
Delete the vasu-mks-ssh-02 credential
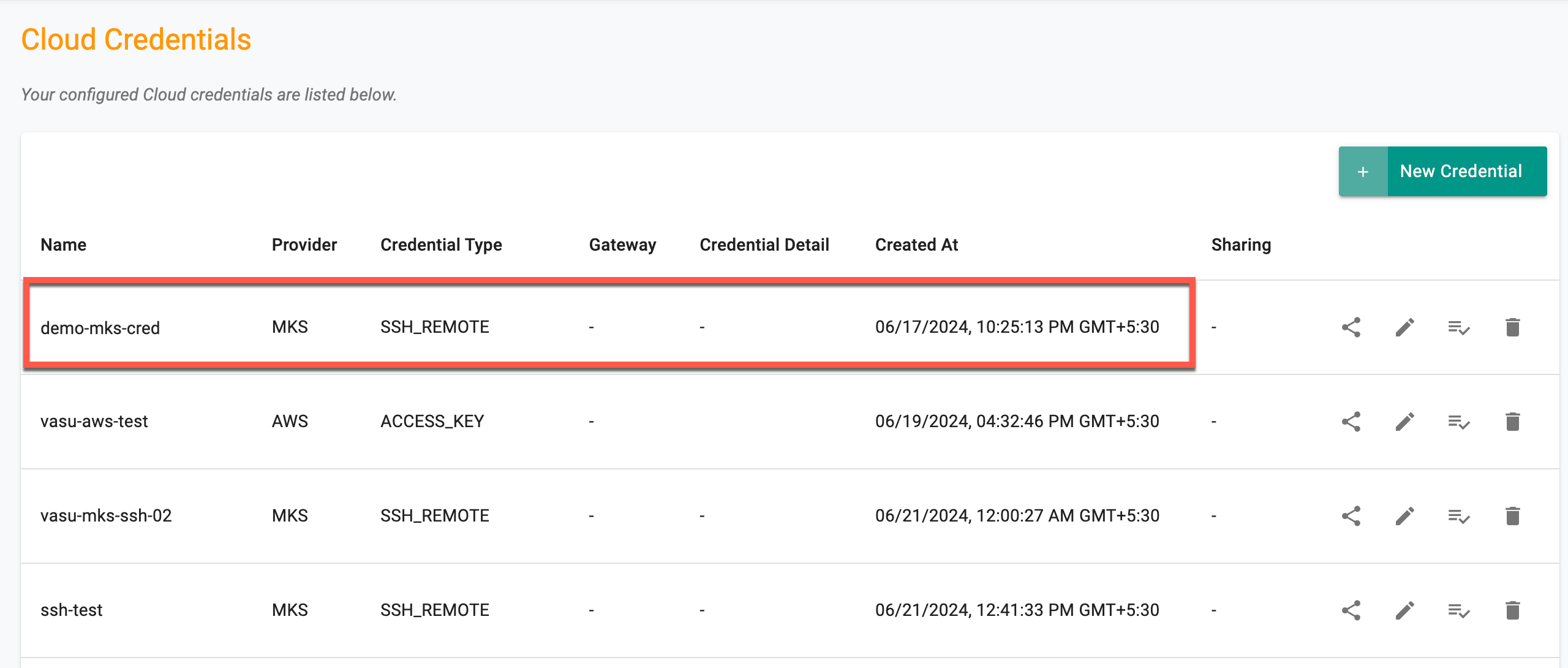pyautogui.click(x=1513, y=516)
